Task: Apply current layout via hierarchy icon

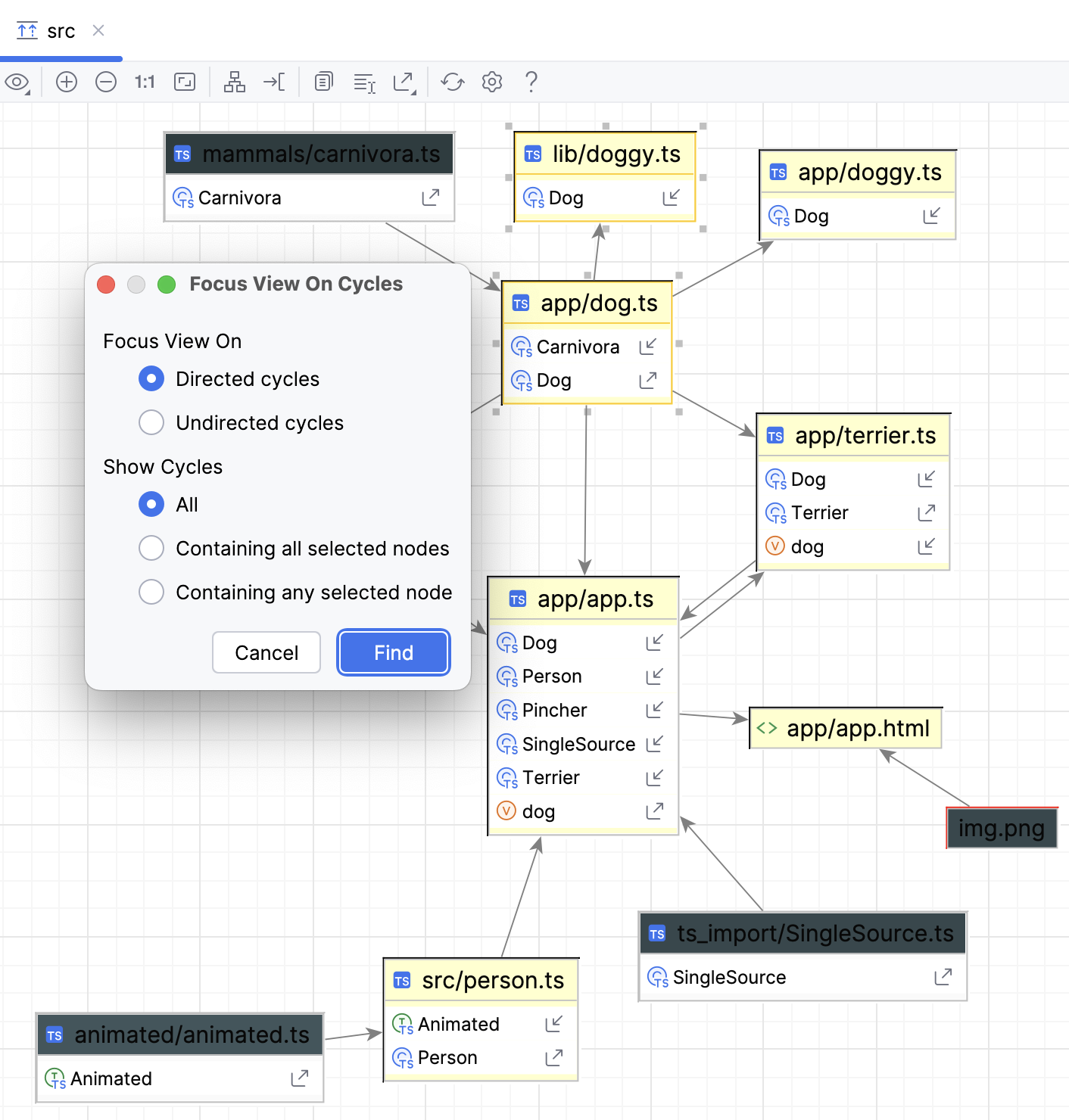Action: 235,82
